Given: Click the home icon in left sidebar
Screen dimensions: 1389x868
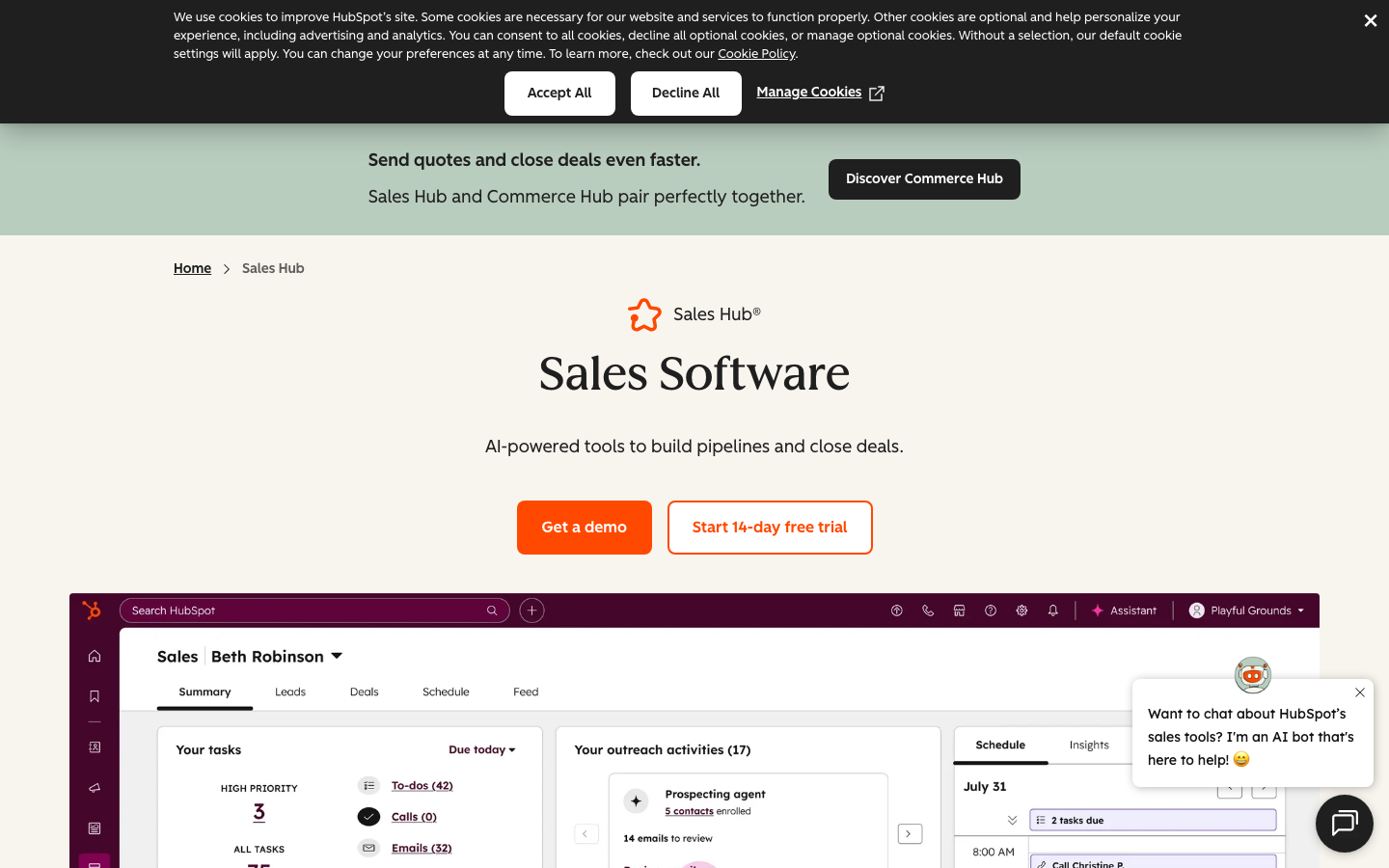Looking at the screenshot, I should pyautogui.click(x=95, y=656).
